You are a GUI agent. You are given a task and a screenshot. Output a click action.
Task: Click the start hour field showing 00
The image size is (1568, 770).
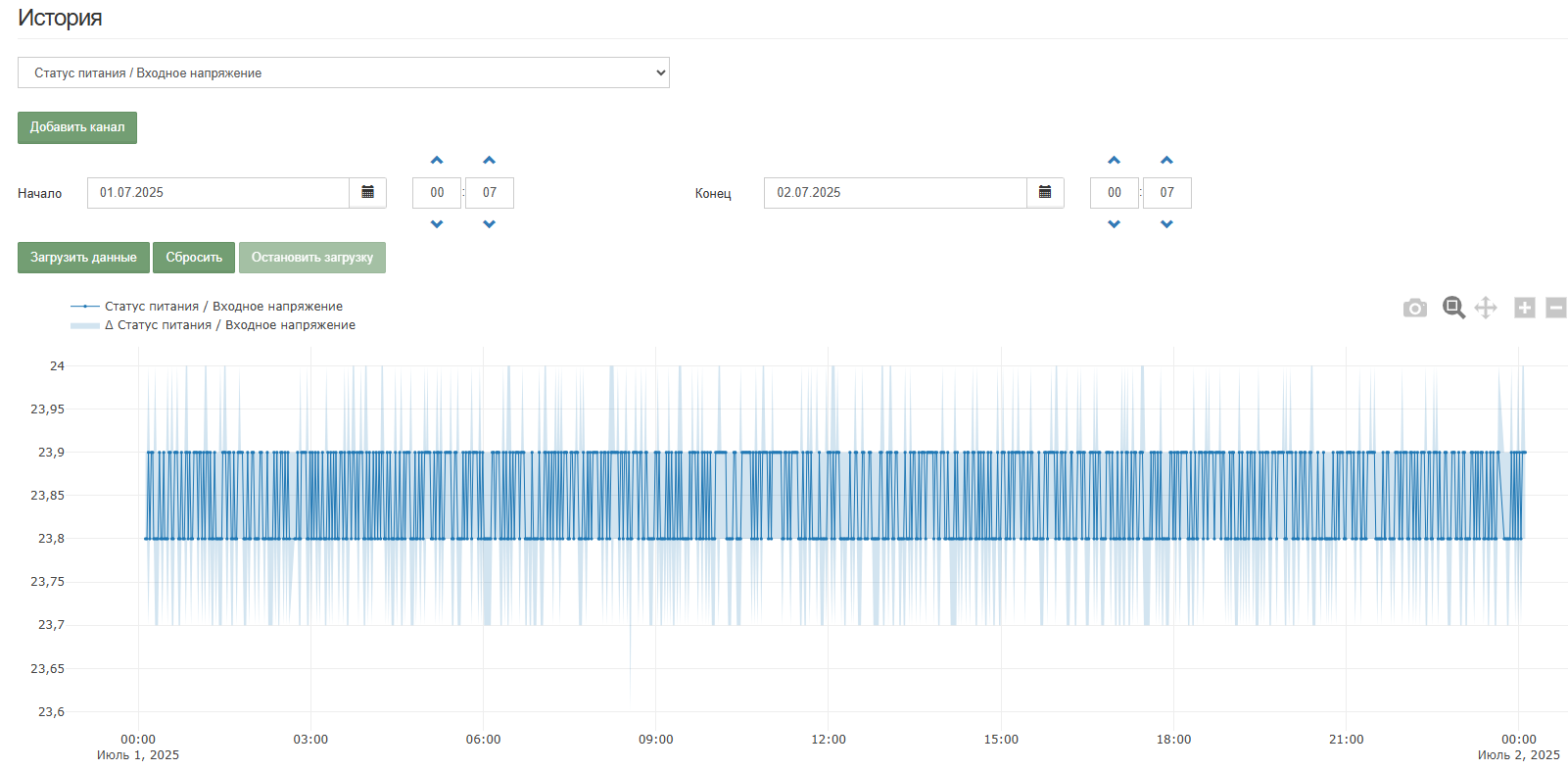[x=437, y=193]
